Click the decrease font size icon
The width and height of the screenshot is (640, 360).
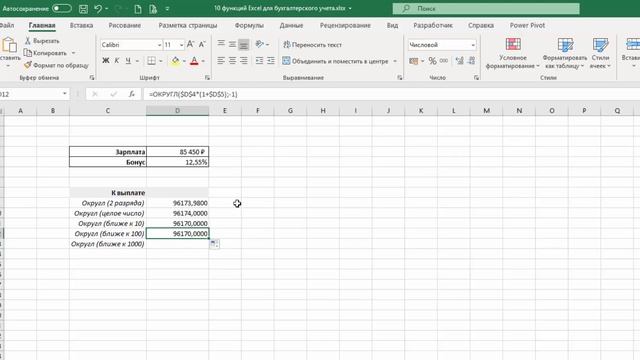pos(202,44)
